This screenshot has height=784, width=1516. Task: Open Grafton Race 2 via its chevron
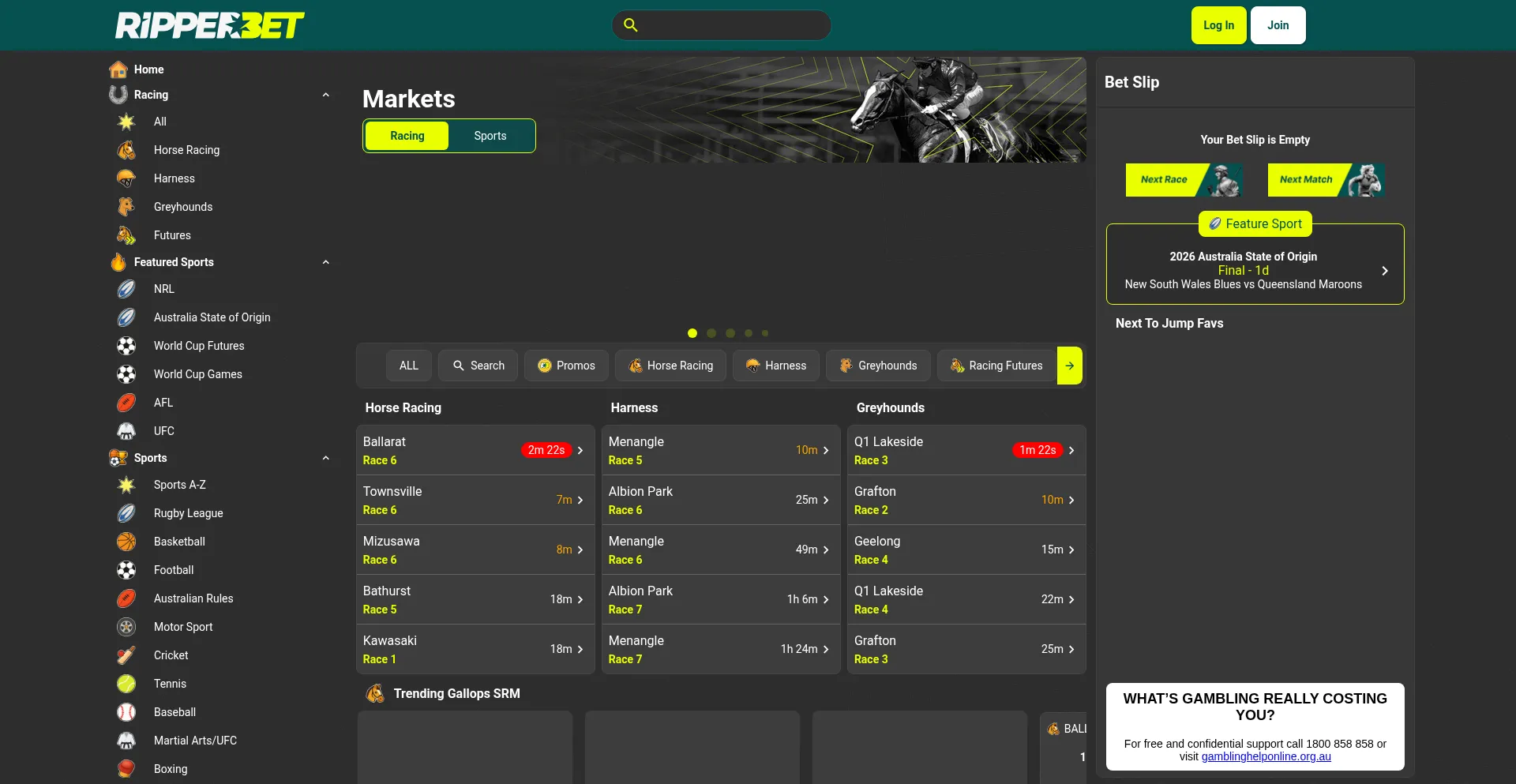[x=1071, y=500]
